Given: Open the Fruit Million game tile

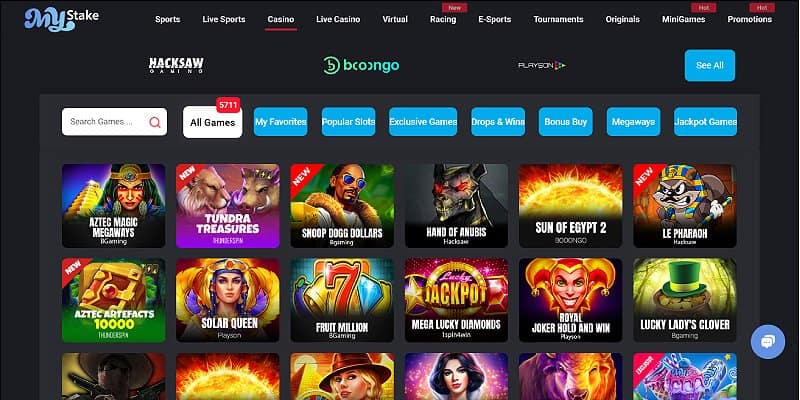Looking at the screenshot, I should 342,300.
